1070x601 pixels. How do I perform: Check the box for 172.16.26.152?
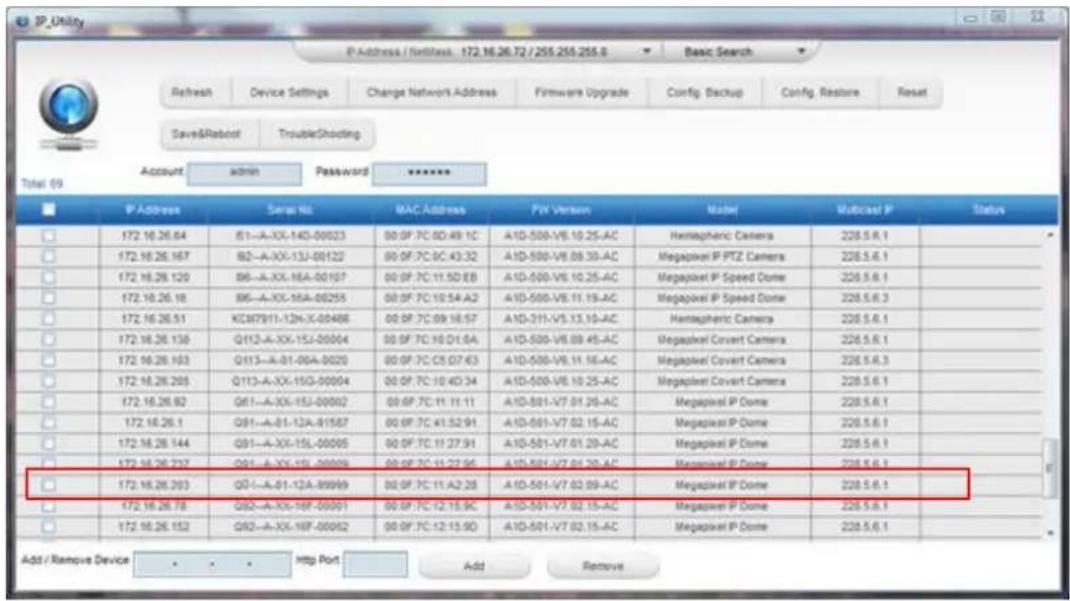click(x=48, y=527)
